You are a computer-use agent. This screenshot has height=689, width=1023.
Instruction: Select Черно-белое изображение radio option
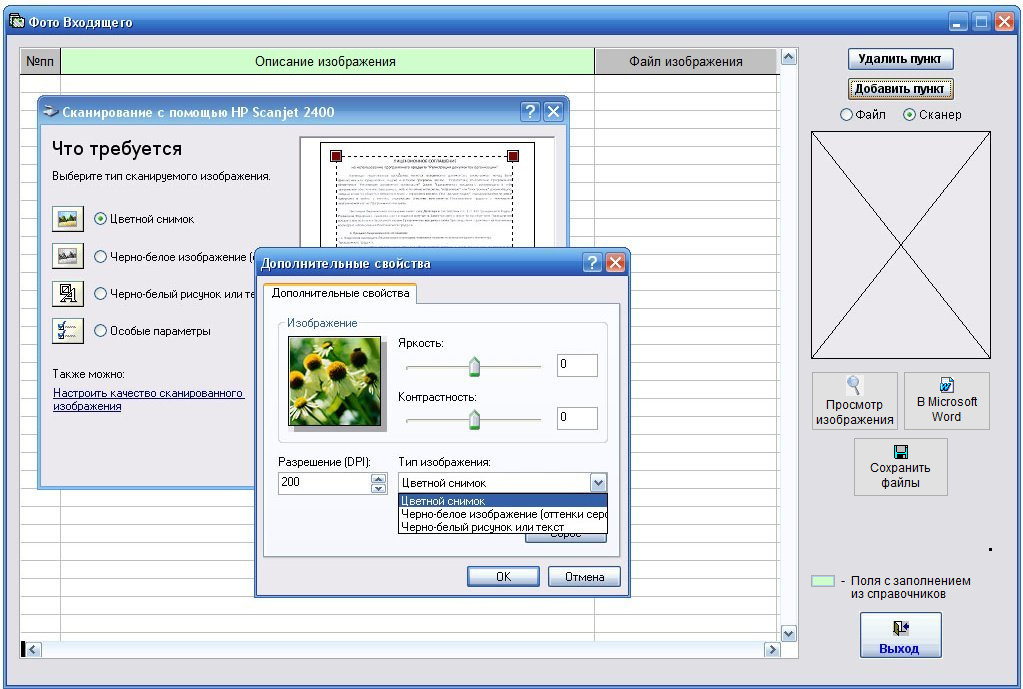click(x=100, y=256)
